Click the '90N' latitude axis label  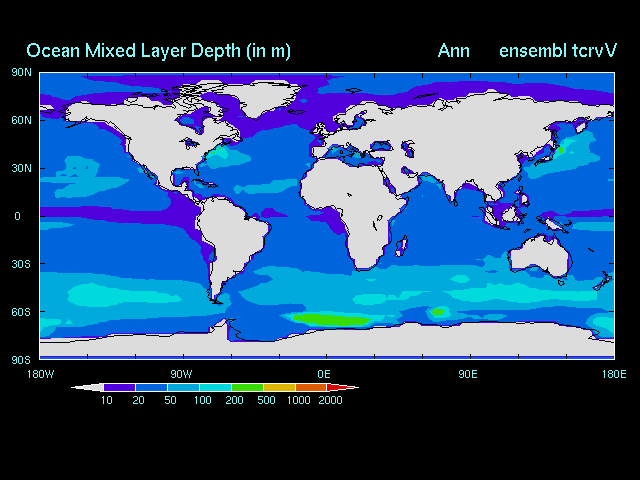[x=21, y=72]
